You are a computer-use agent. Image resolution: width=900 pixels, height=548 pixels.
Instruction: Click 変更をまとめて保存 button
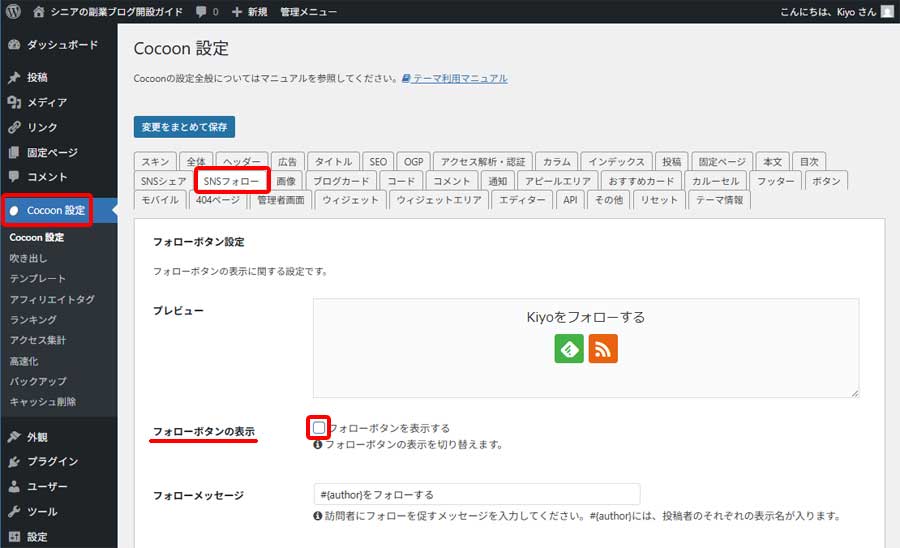click(x=184, y=127)
